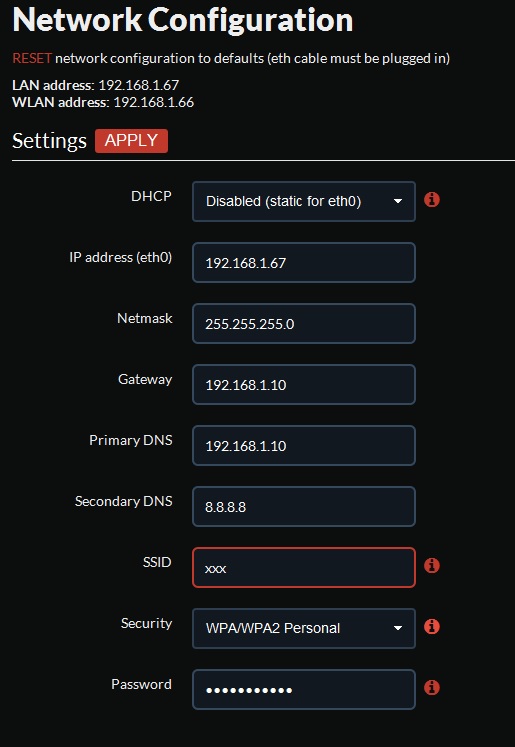Focus the Secondary DNS field

coord(304,506)
